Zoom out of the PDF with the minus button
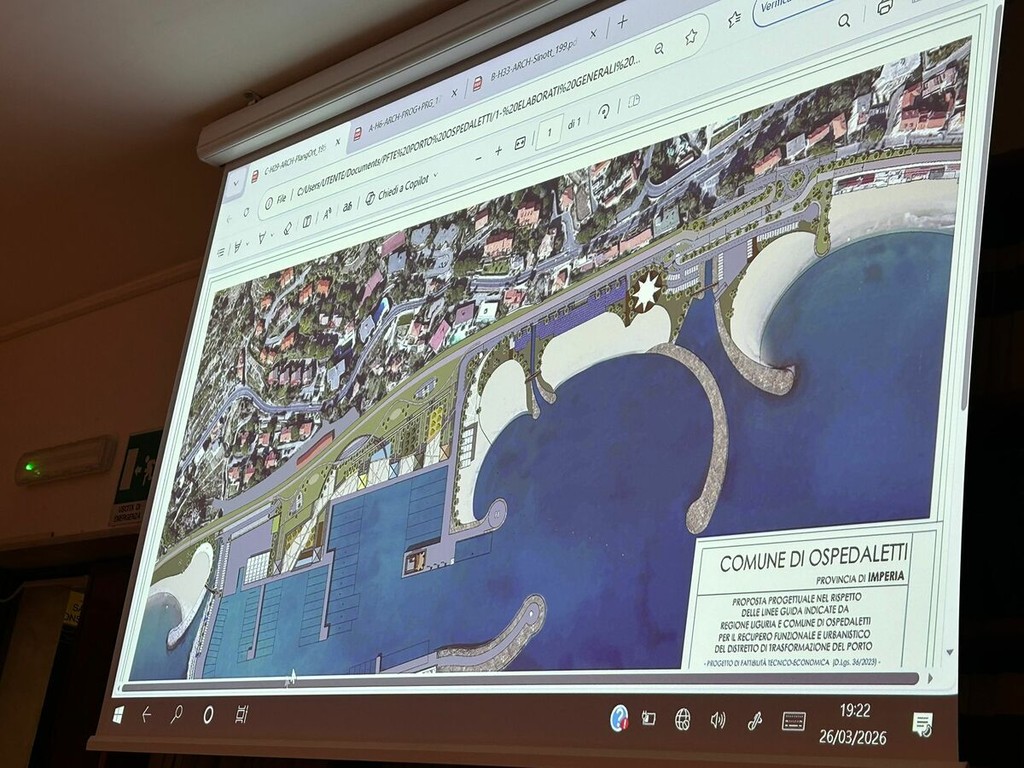This screenshot has height=768, width=1024. (x=477, y=157)
